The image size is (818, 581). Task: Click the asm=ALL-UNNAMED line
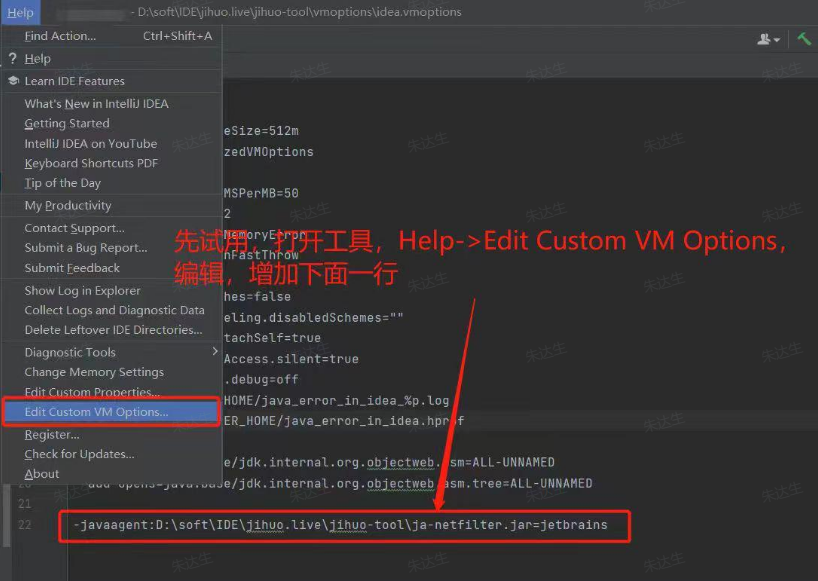(389, 463)
